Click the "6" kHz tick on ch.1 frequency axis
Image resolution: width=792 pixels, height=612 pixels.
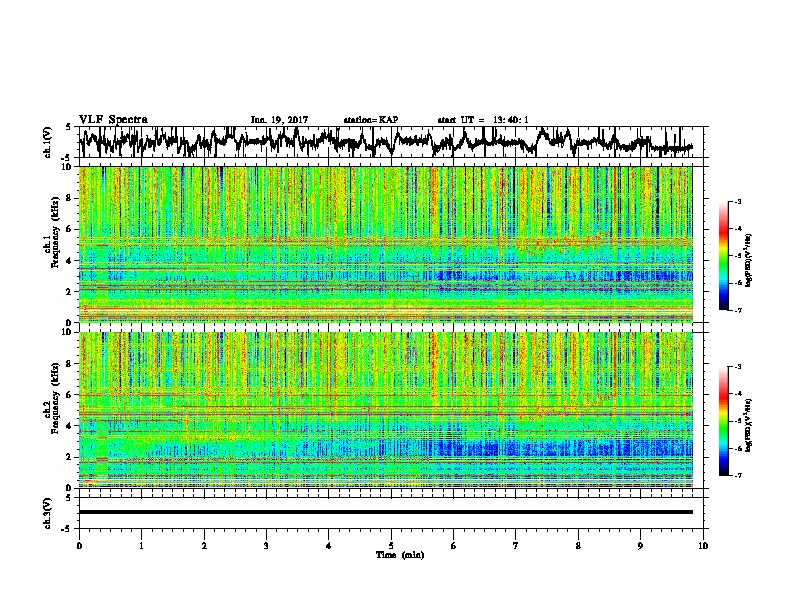(x=71, y=230)
